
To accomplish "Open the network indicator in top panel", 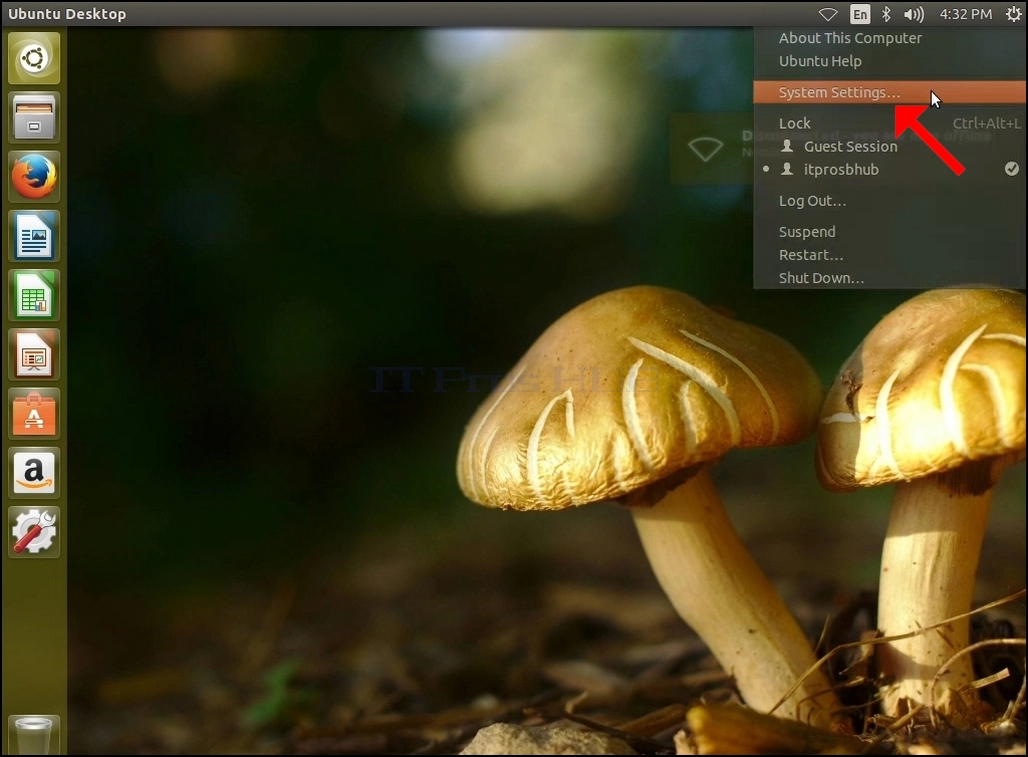I will point(828,14).
